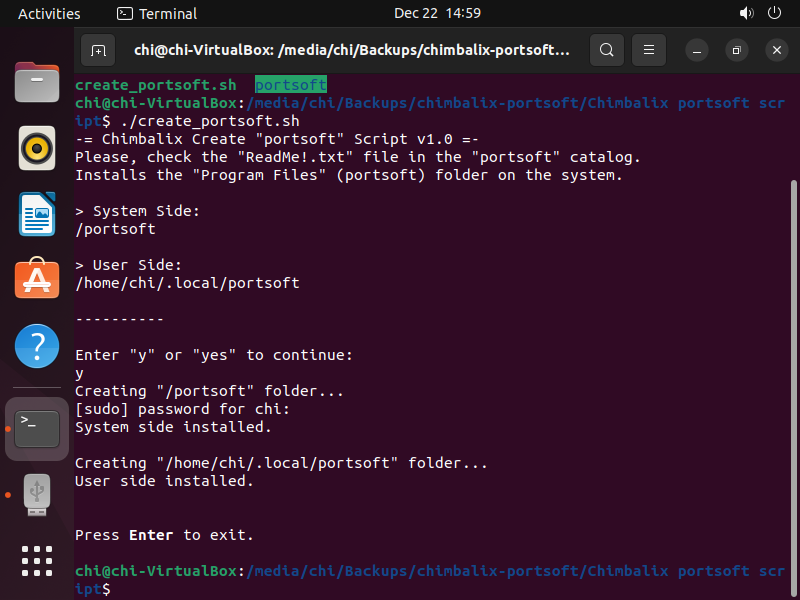The width and height of the screenshot is (800, 600).
Task: Open Files from the dock
Action: pyautogui.click(x=37, y=83)
